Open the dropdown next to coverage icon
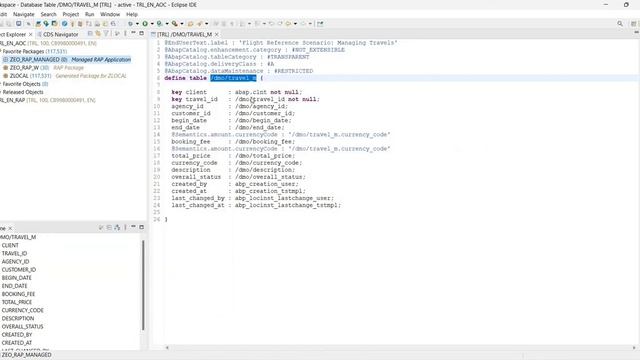This screenshot has width=640, height=360. pyautogui.click(x=167, y=24)
